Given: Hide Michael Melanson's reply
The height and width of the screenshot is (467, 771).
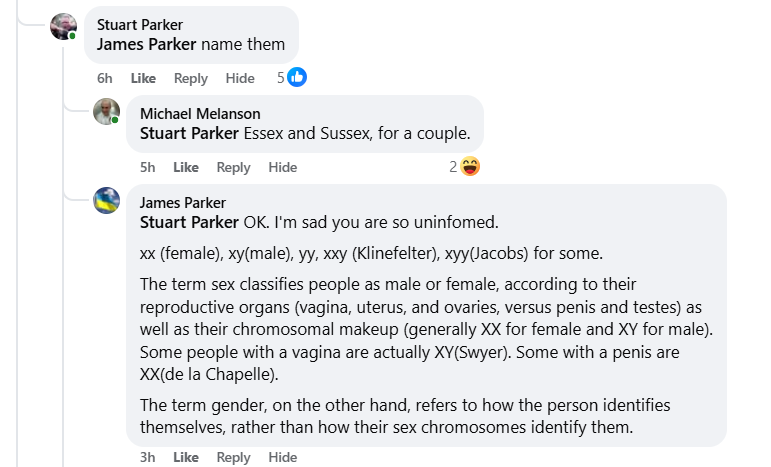Looking at the screenshot, I should pos(283,168).
